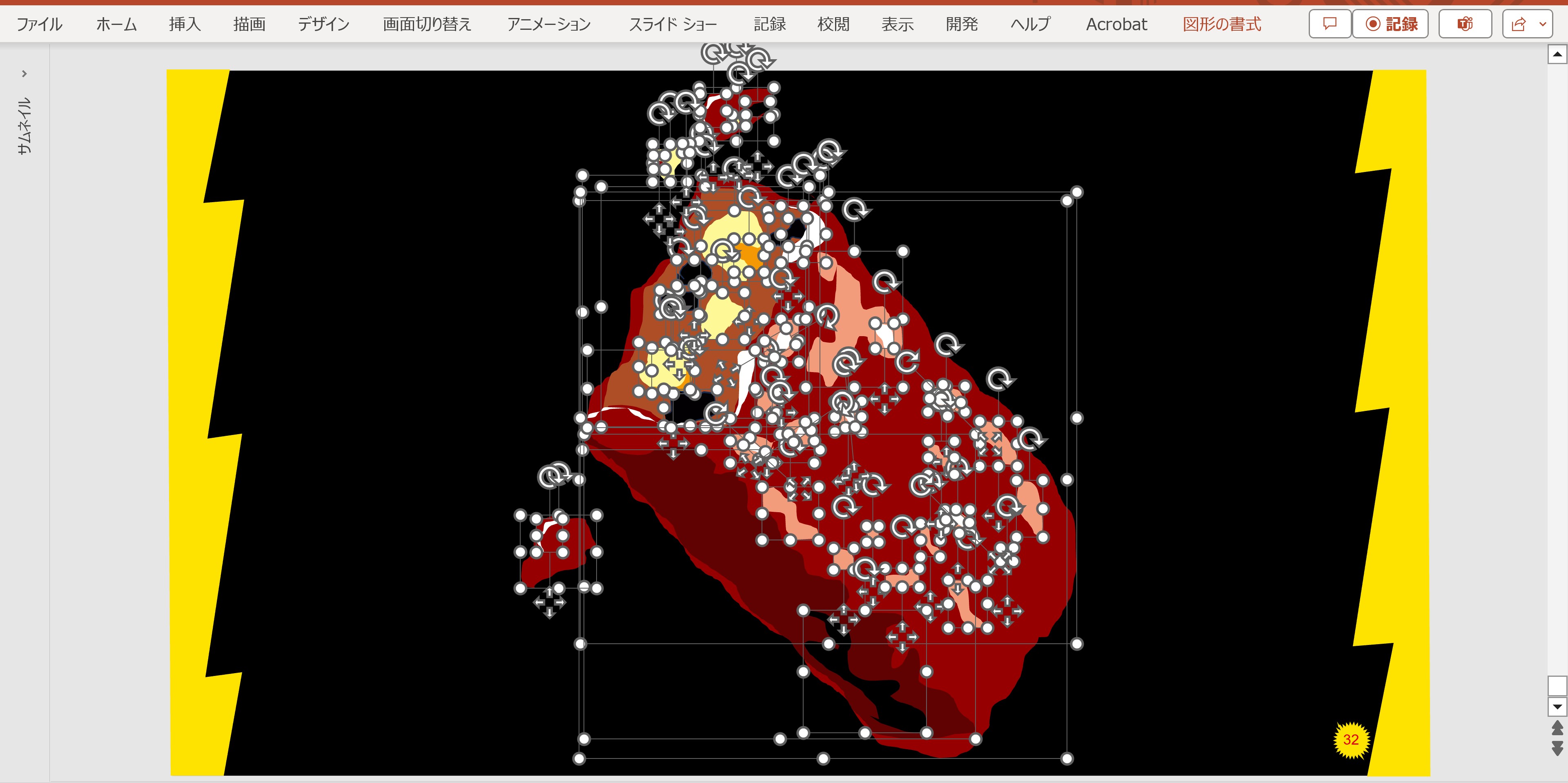Click the 記録 record button at top right
1568x783 pixels.
[x=1391, y=25]
